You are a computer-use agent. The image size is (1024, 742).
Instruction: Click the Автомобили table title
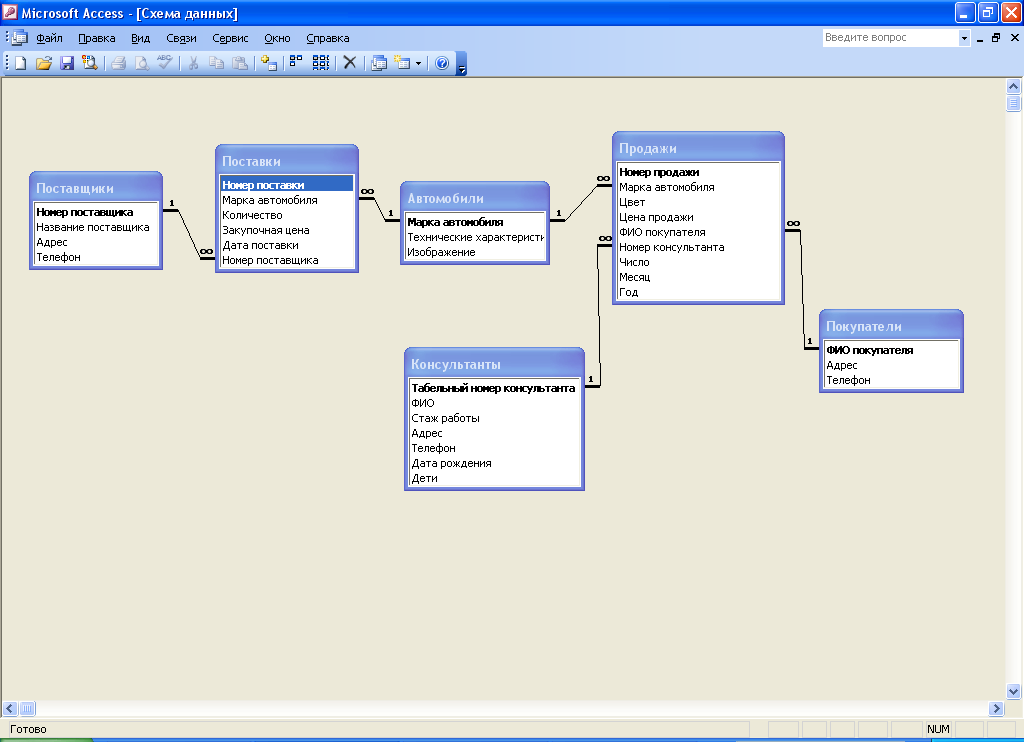click(x=475, y=198)
